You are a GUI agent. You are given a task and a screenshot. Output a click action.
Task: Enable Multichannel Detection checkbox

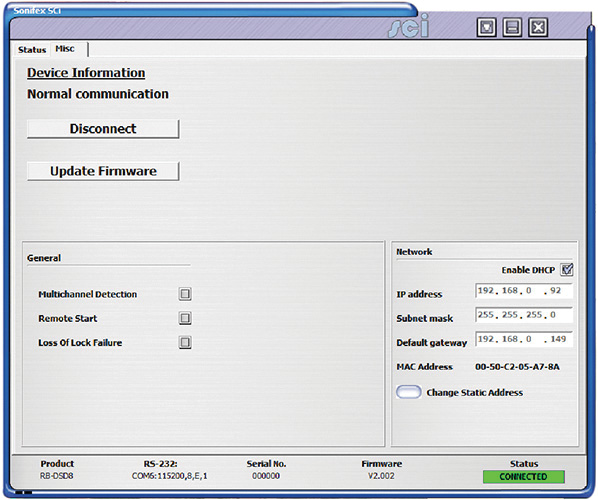click(185, 294)
